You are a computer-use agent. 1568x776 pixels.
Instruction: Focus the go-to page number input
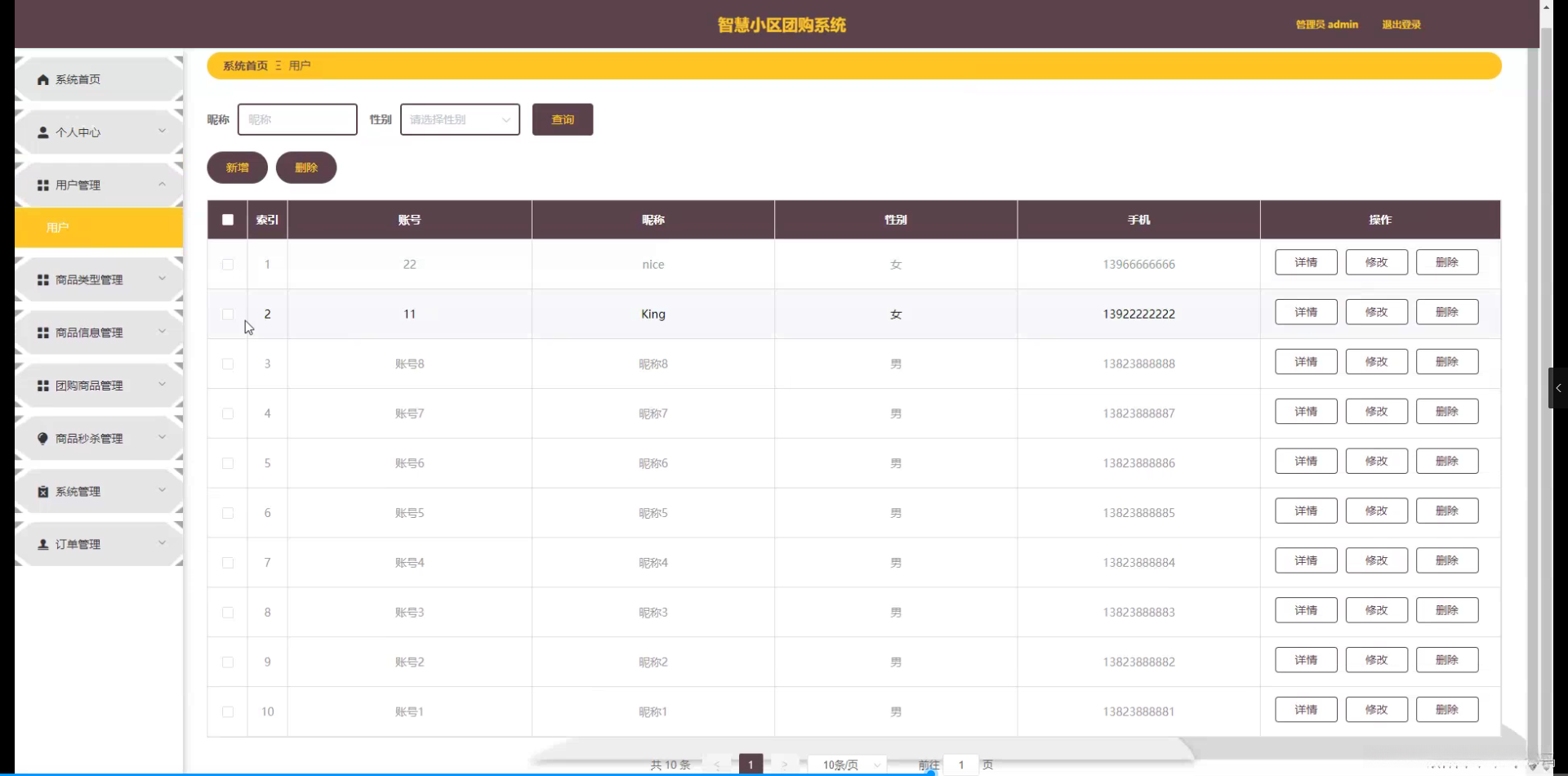coord(961,765)
